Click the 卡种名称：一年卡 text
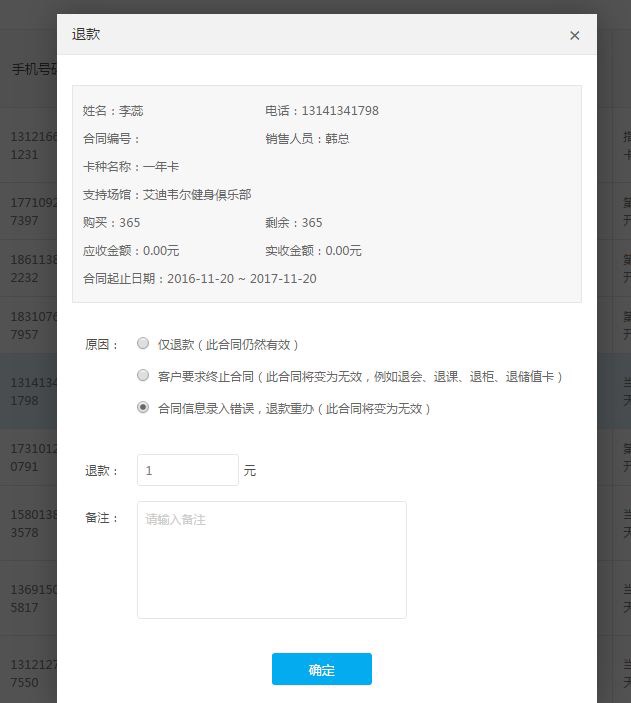 (x=131, y=167)
